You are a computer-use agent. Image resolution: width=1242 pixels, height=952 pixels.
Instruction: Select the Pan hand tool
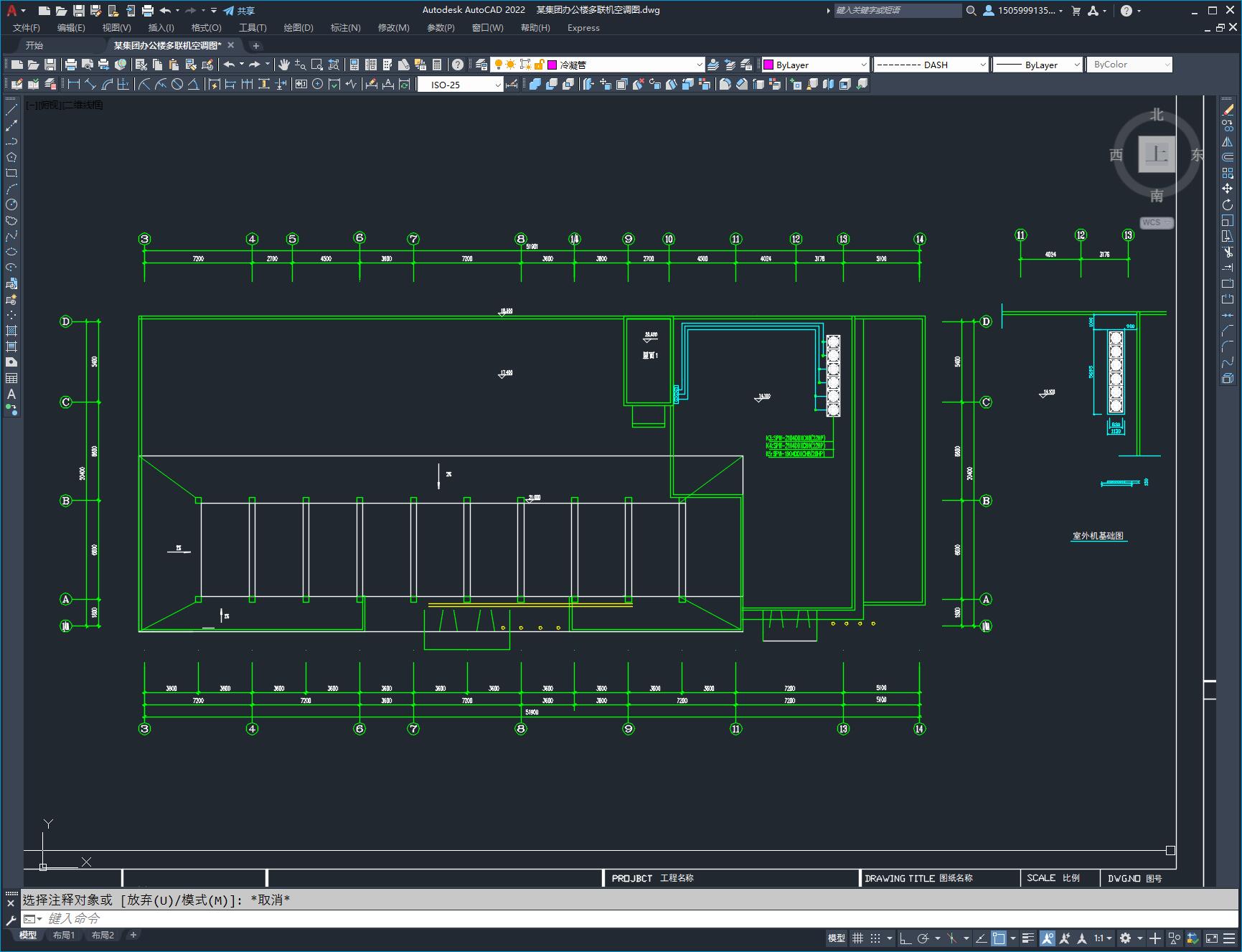[x=284, y=65]
